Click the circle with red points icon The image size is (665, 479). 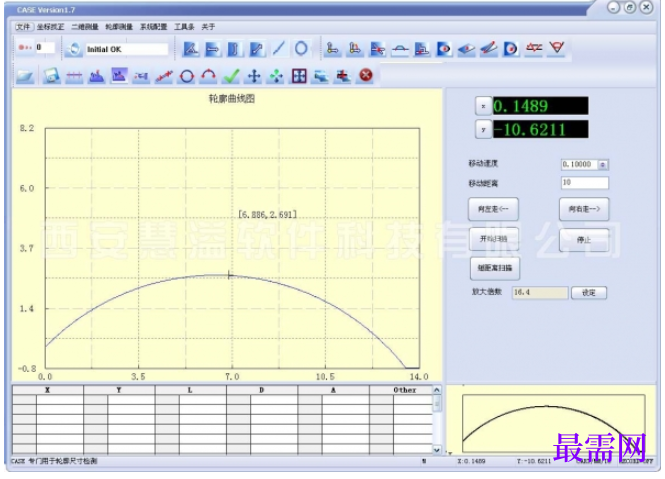187,76
